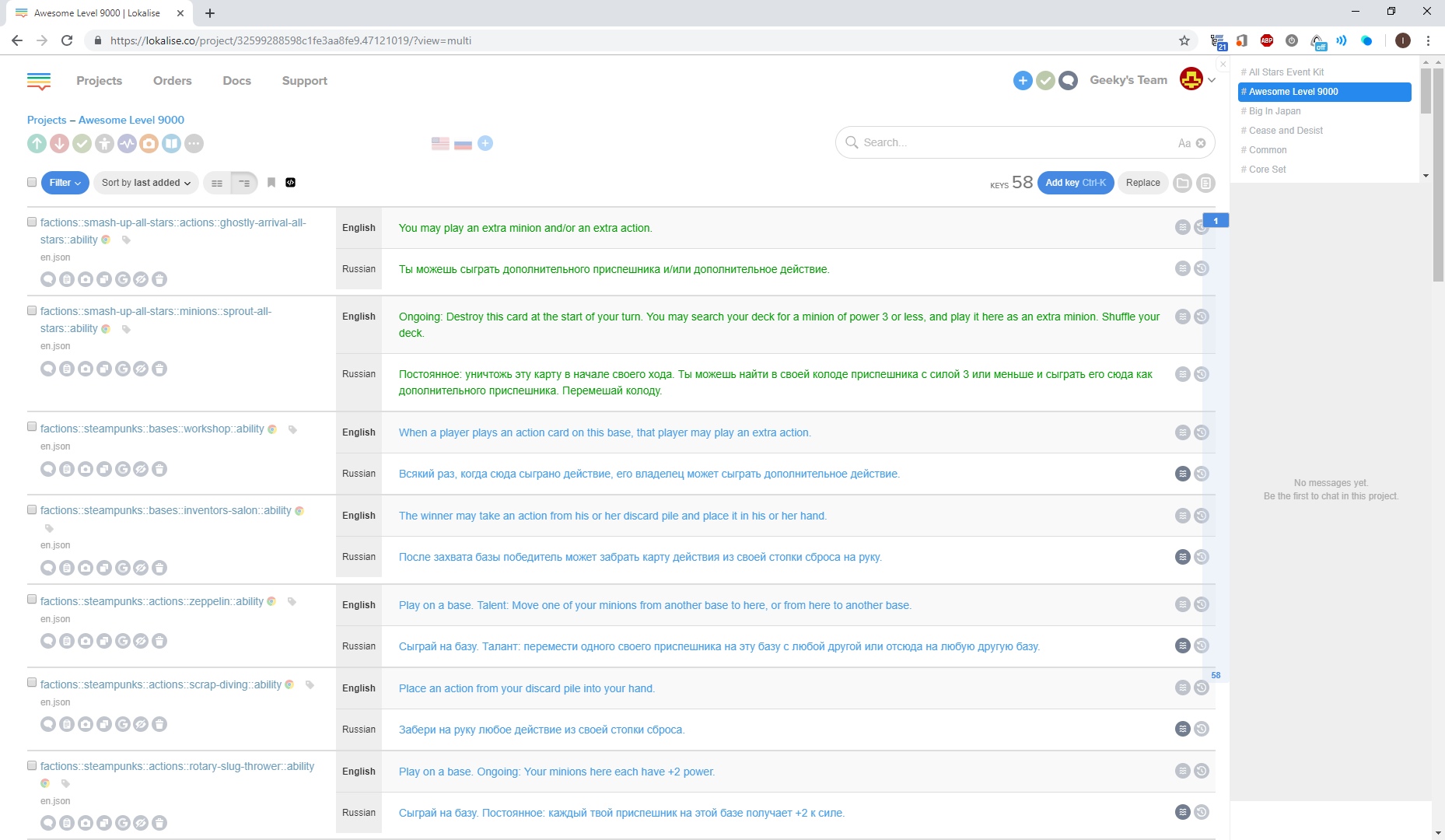Open the orange screenshots camera icon
The width and height of the screenshot is (1445, 840).
(x=149, y=143)
